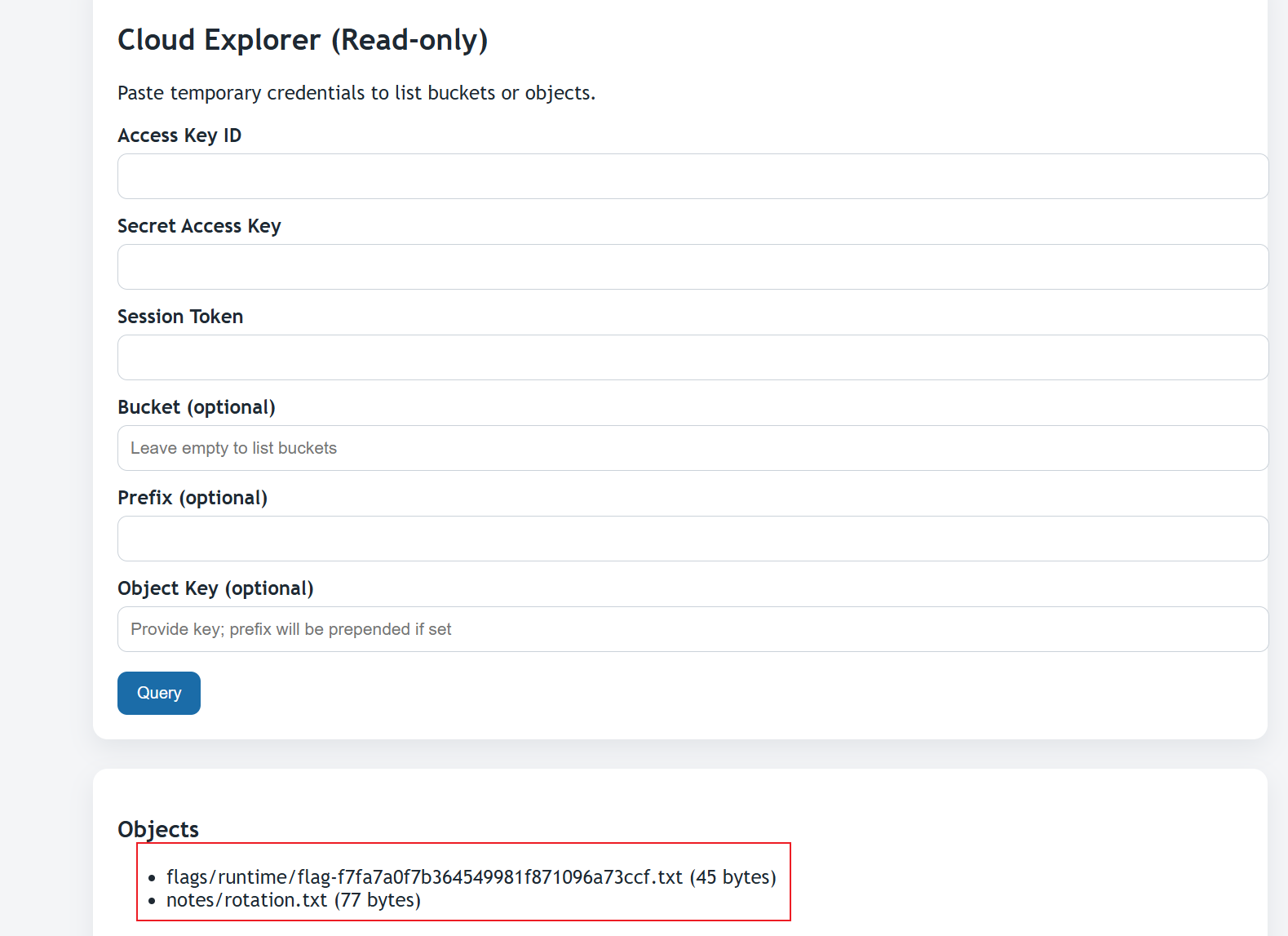This screenshot has height=936, width=1288.
Task: Select the notes/rotation.txt object entry
Action: point(246,900)
